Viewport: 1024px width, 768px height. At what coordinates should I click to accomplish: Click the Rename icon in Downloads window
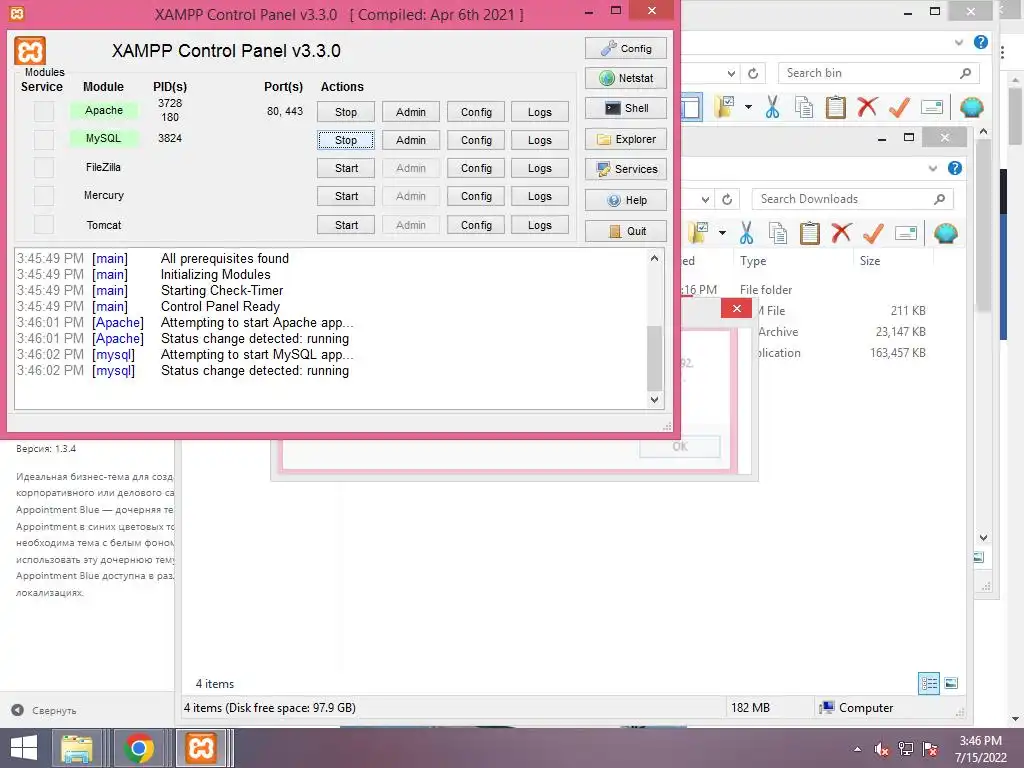906,233
